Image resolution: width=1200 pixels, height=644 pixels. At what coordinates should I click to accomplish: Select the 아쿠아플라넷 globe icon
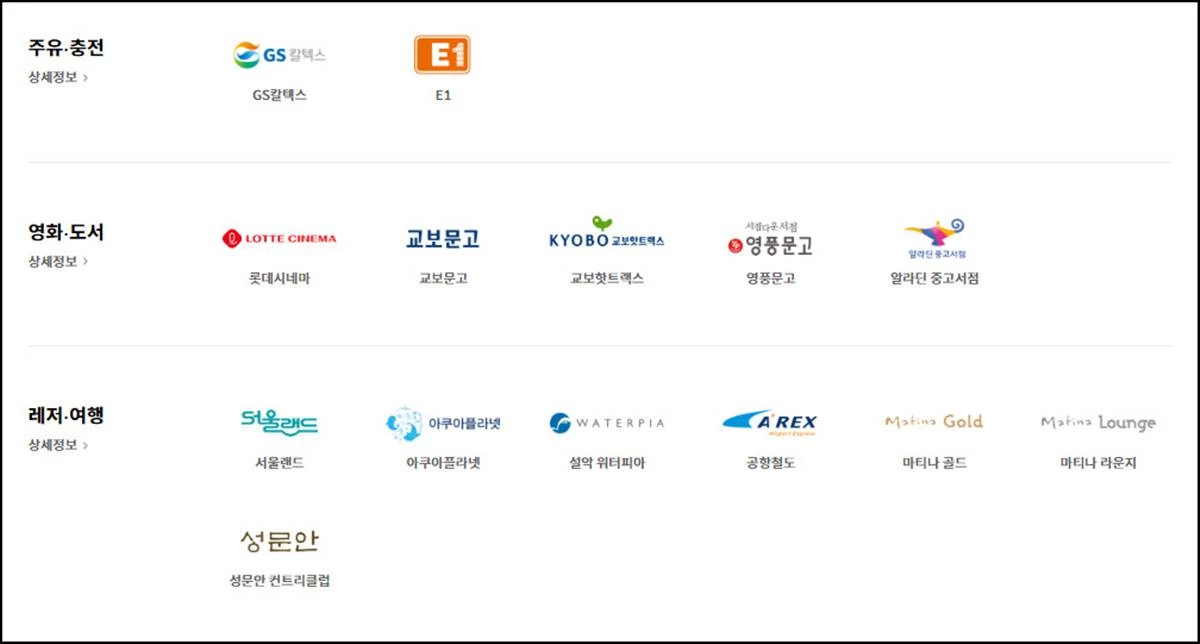coord(443,421)
